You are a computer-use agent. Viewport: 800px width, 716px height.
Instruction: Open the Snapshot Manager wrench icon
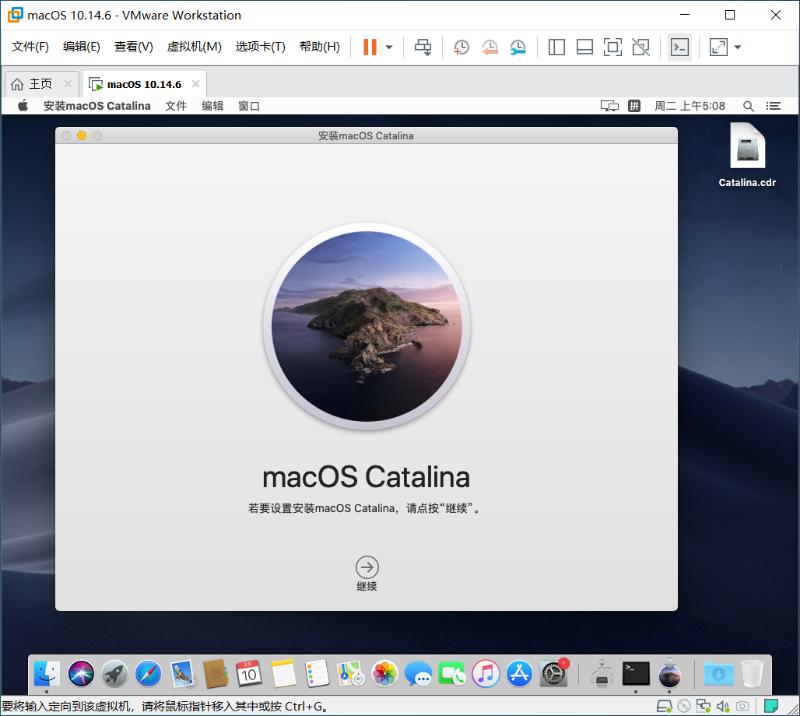point(520,47)
